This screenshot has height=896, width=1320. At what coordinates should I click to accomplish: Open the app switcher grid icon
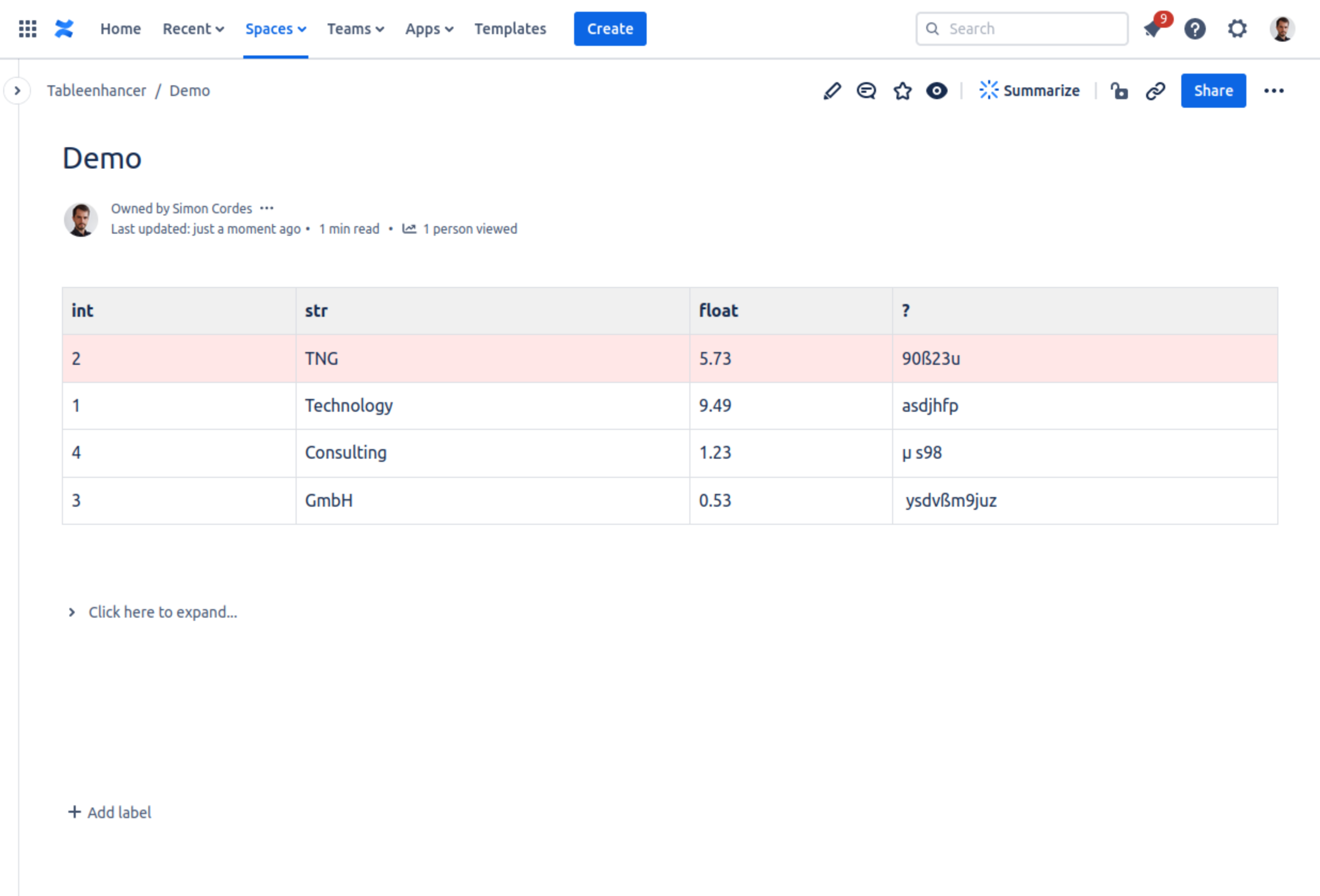tap(27, 29)
